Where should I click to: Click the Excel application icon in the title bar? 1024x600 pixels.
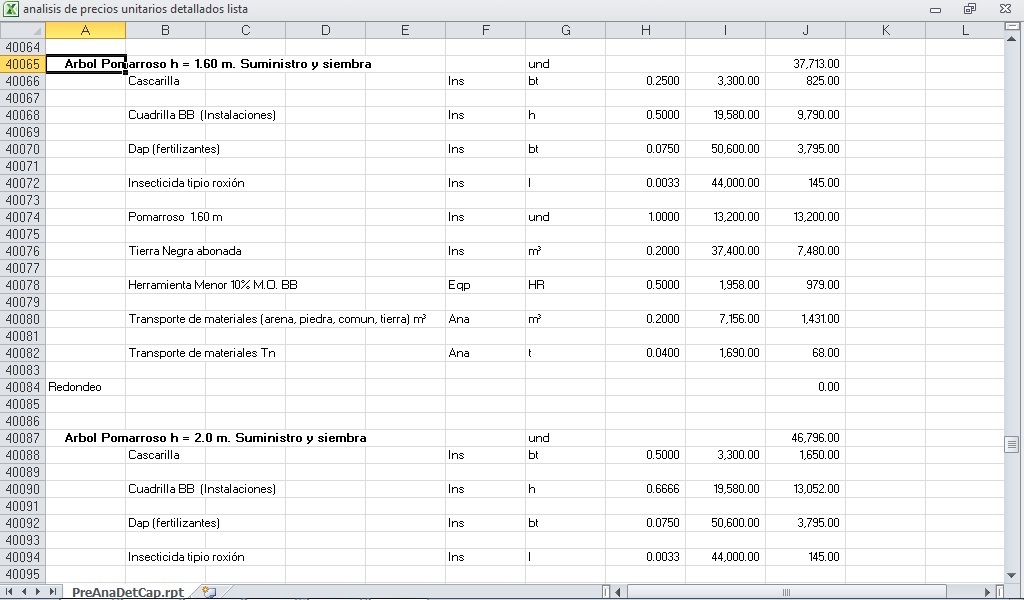10,9
